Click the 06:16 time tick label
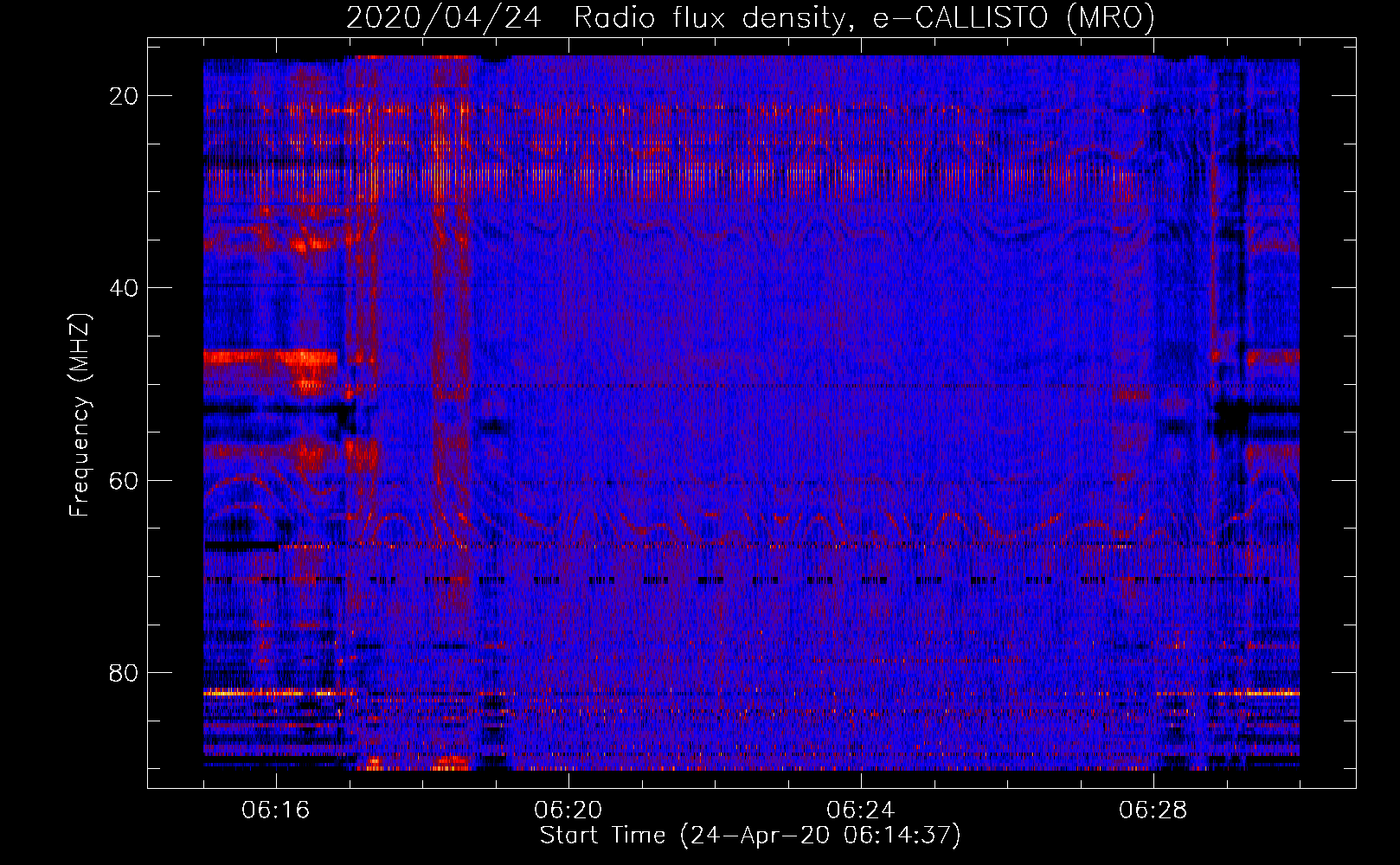This screenshot has height=865, width=1400. click(x=276, y=810)
